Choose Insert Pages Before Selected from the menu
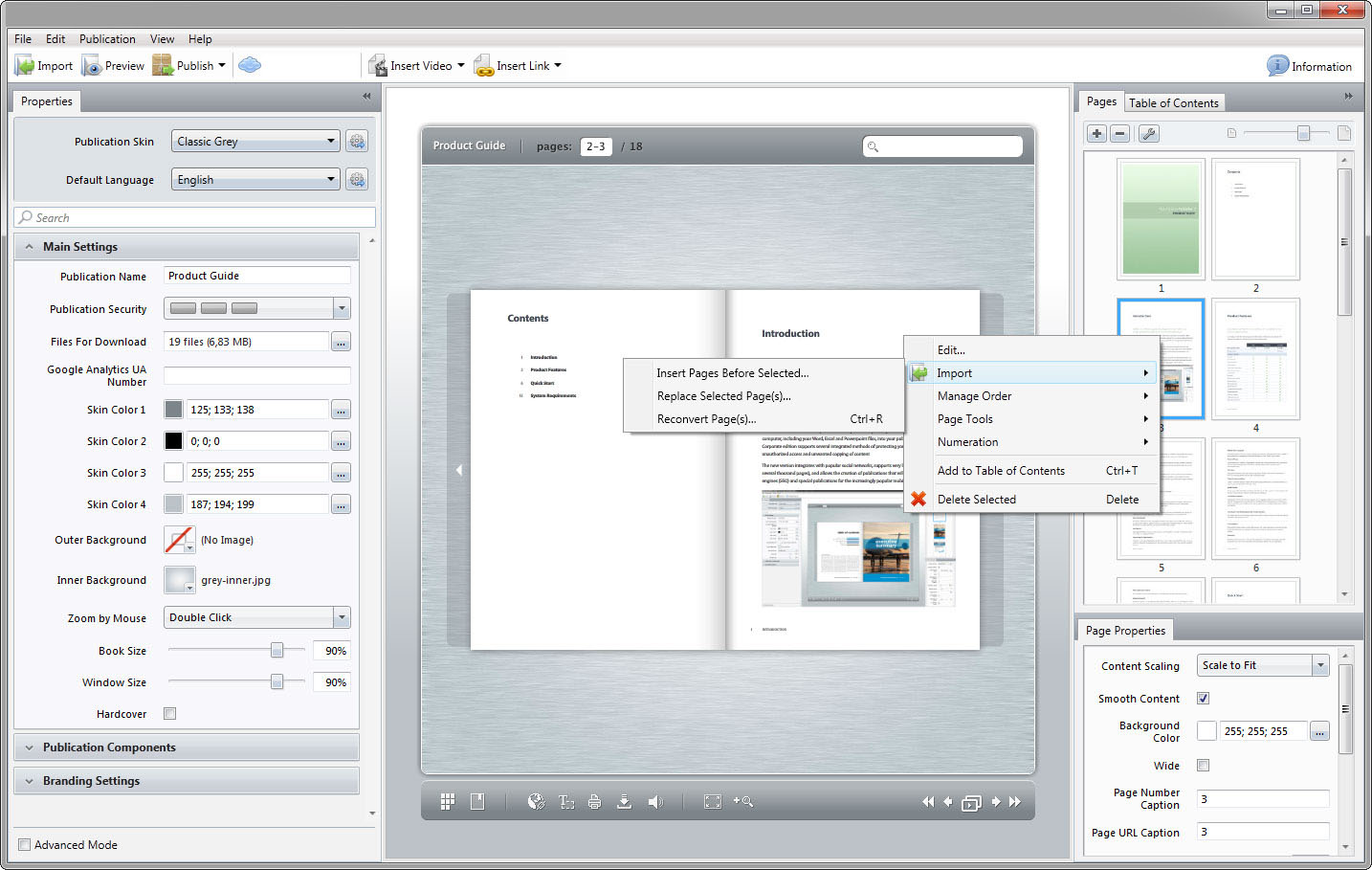 731,372
